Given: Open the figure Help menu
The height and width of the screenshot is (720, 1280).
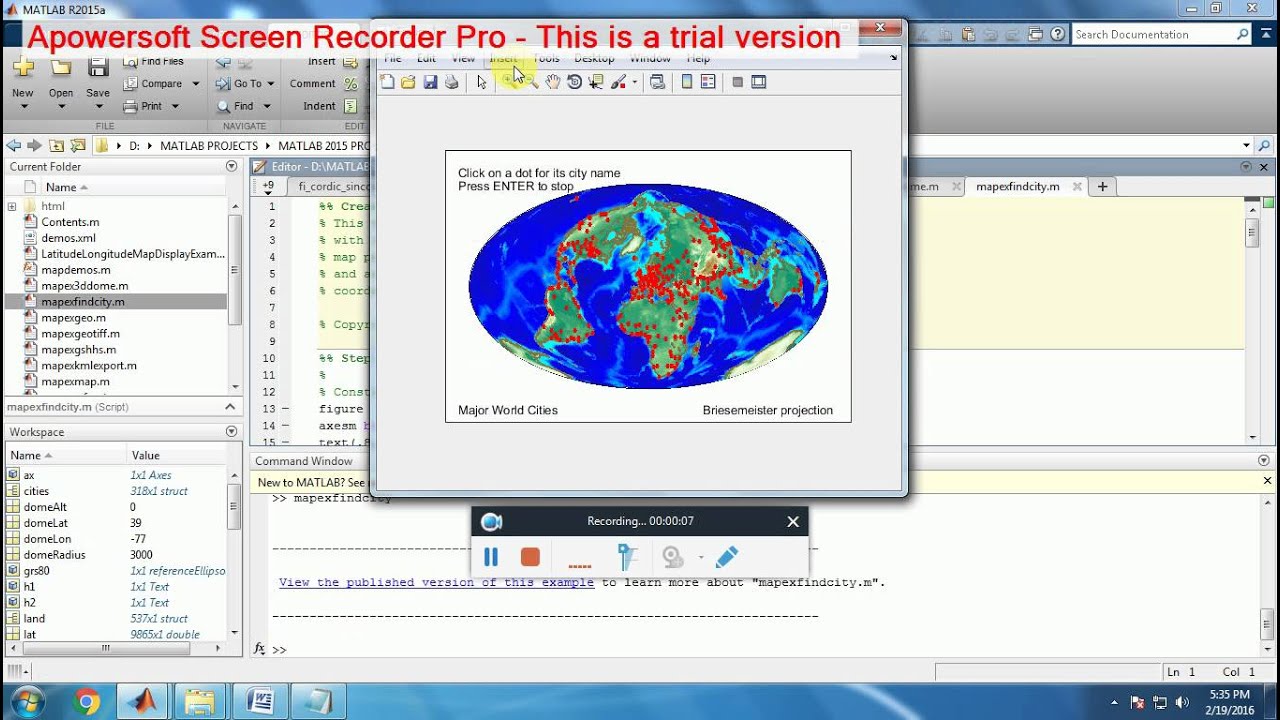Looking at the screenshot, I should coord(698,59).
